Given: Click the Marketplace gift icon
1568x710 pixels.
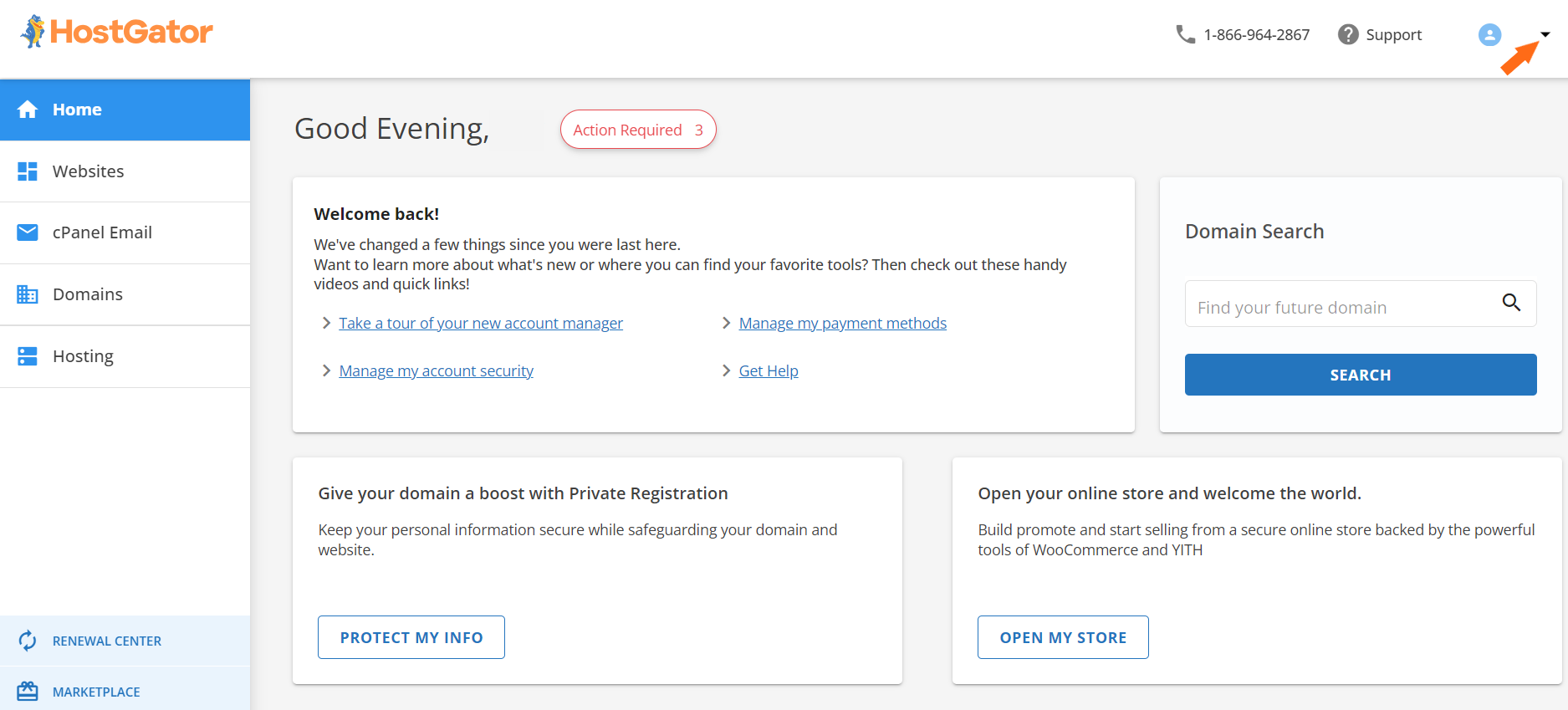Looking at the screenshot, I should 28,692.
